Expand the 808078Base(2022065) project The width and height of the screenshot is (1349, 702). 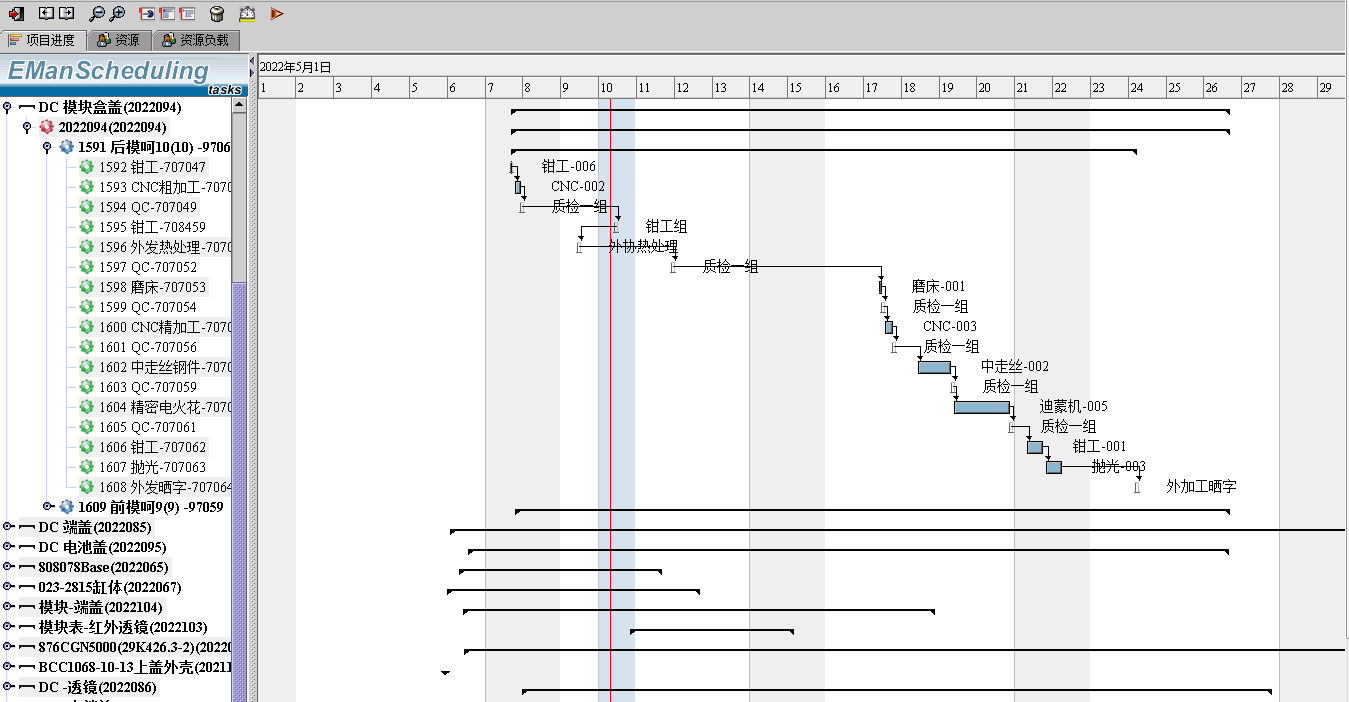point(8,567)
